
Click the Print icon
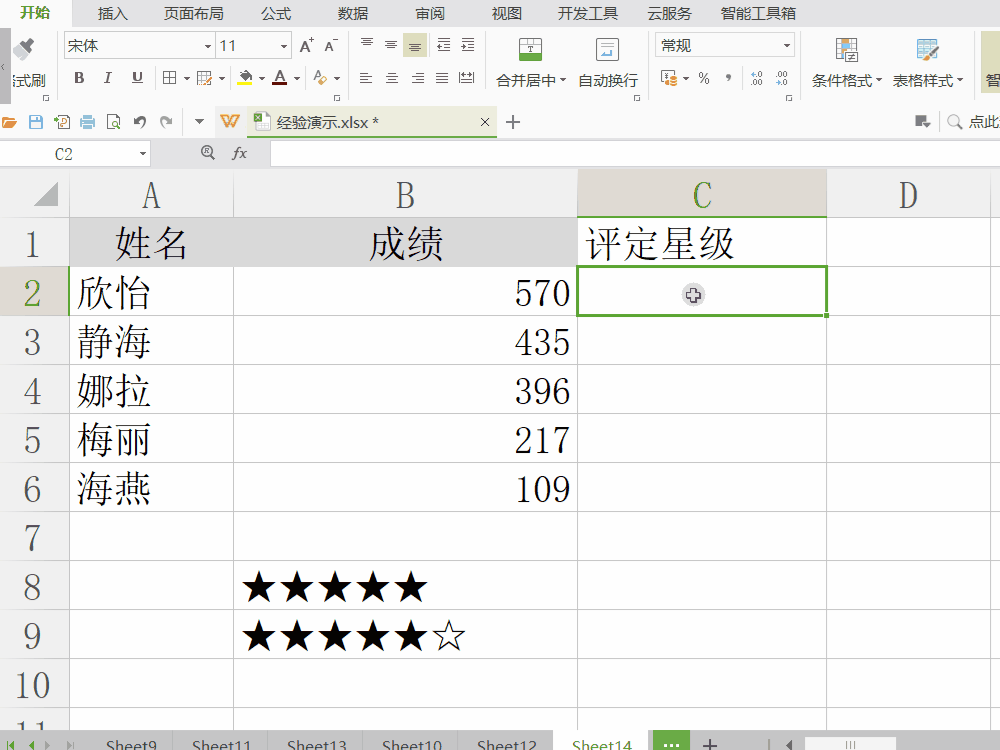(x=88, y=122)
